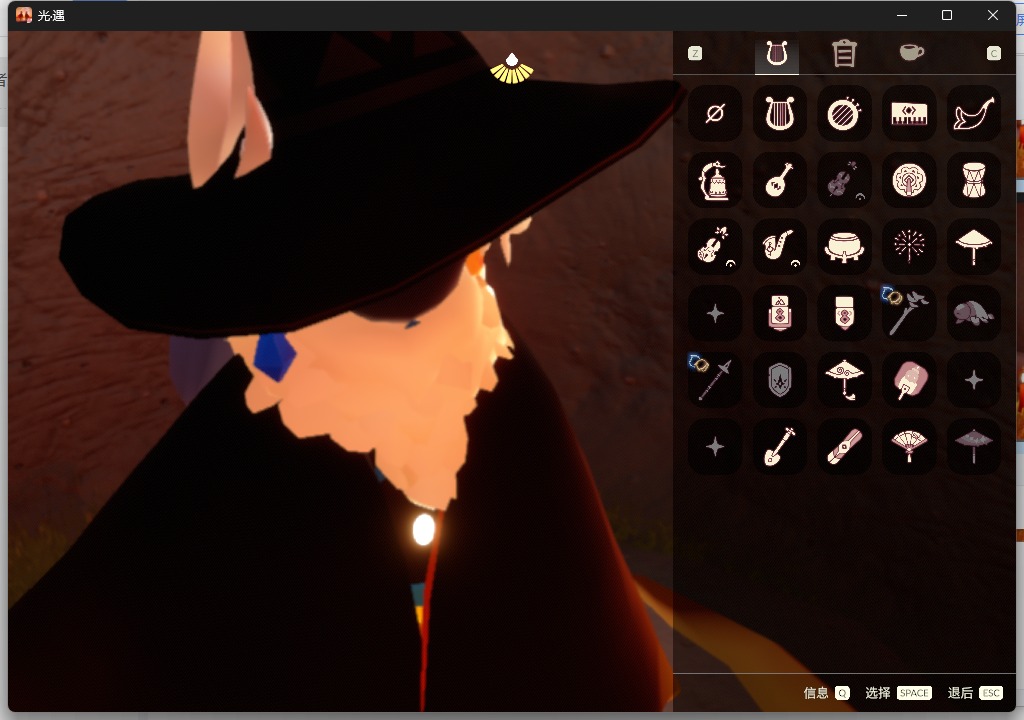Select the dark dimmed umbrella

[x=973, y=447]
